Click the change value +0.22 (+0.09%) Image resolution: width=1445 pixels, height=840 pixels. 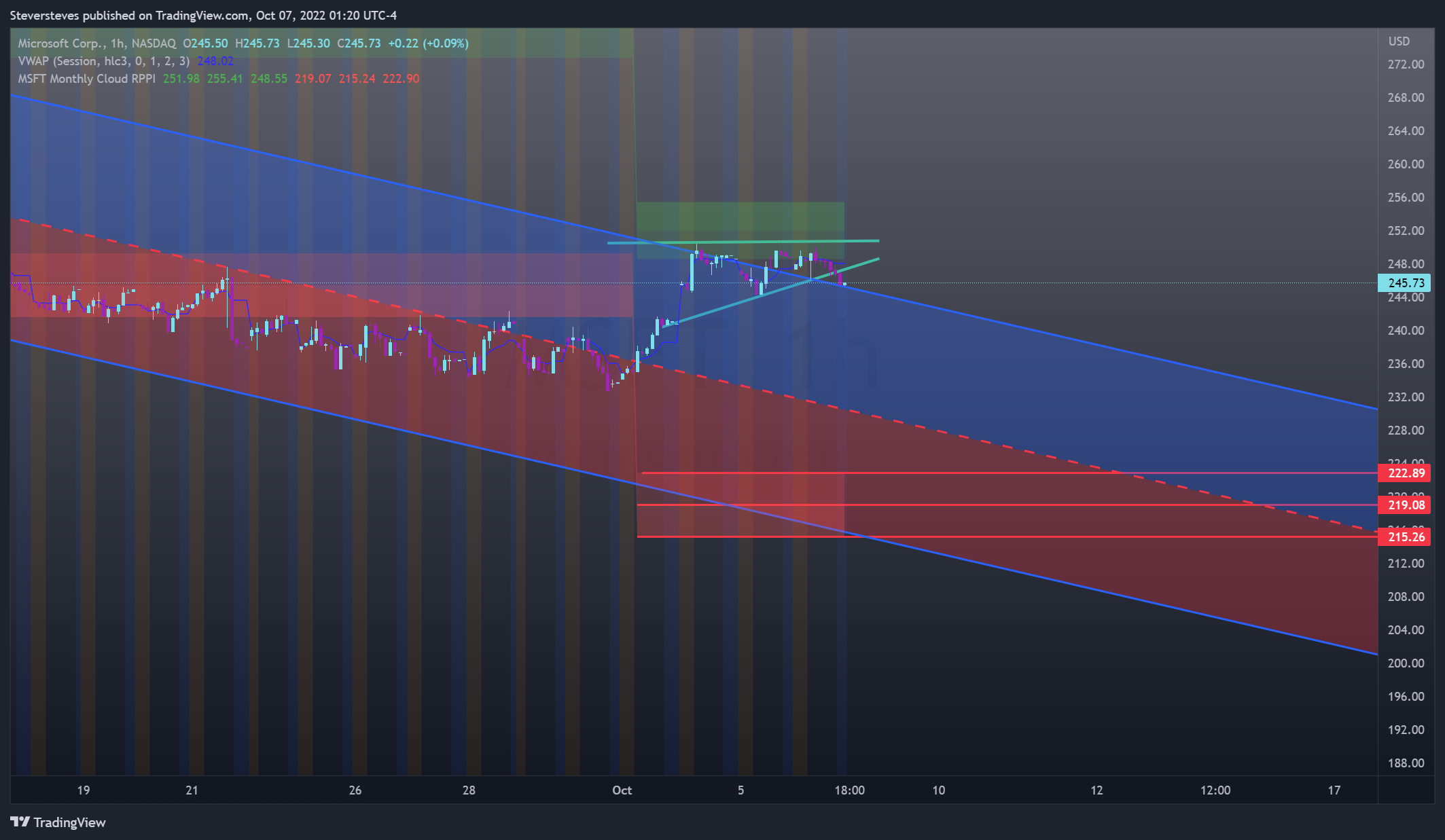(428, 43)
